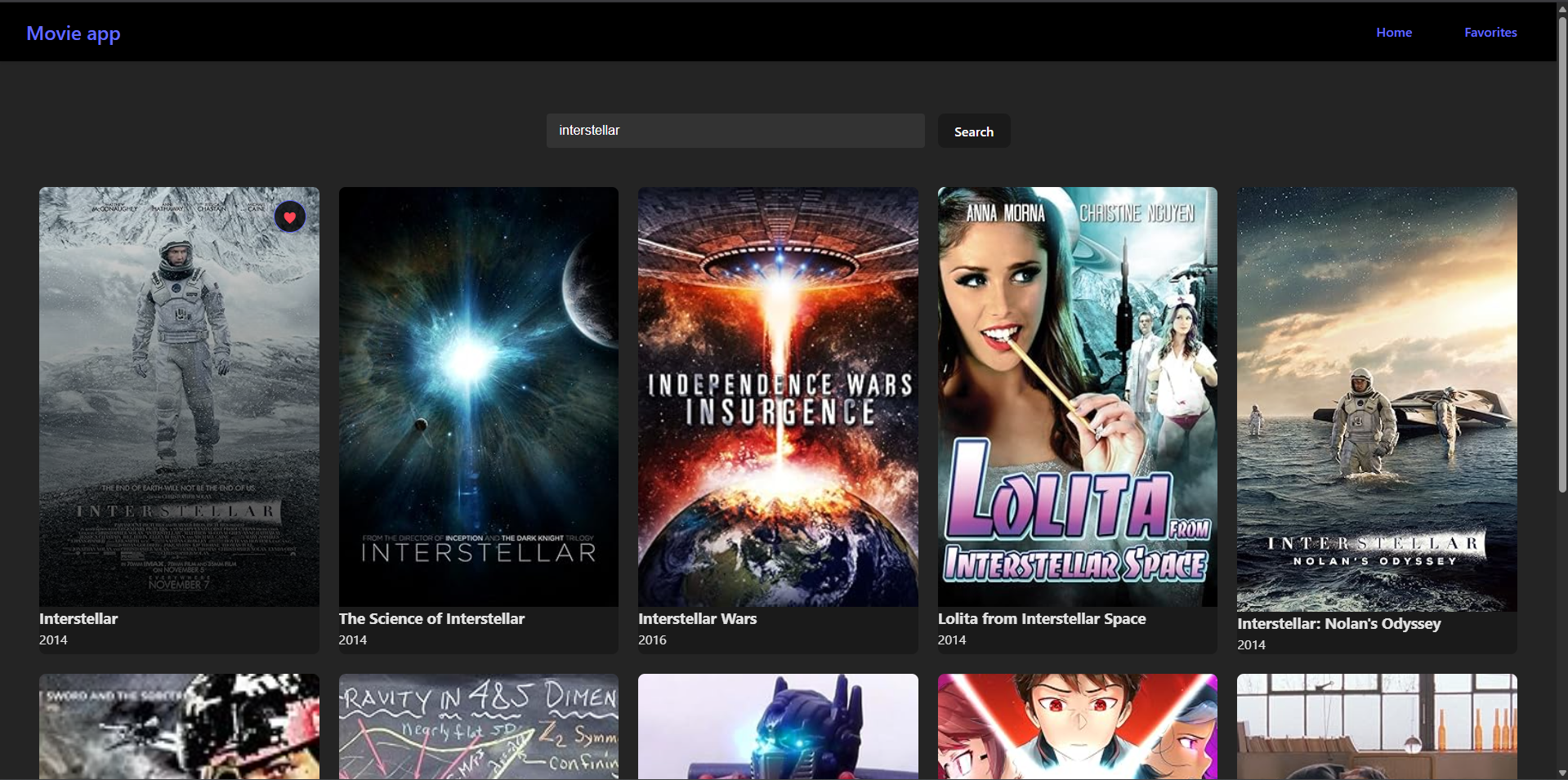Open the anime lightsaber poster

click(x=1077, y=726)
